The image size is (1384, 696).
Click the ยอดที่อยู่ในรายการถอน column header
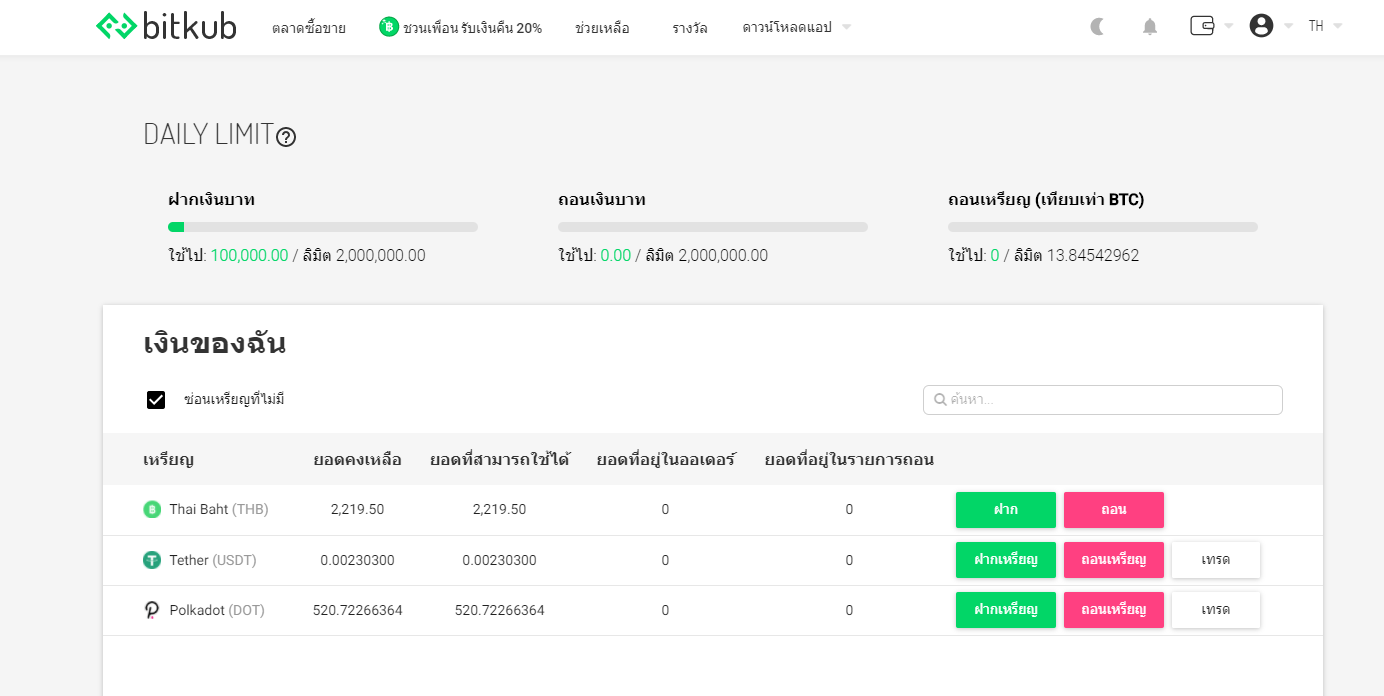849,460
